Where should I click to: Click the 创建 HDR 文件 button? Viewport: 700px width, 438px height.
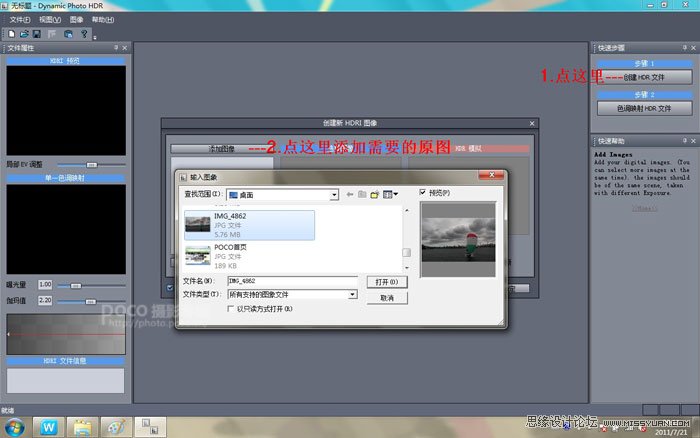tap(643, 77)
